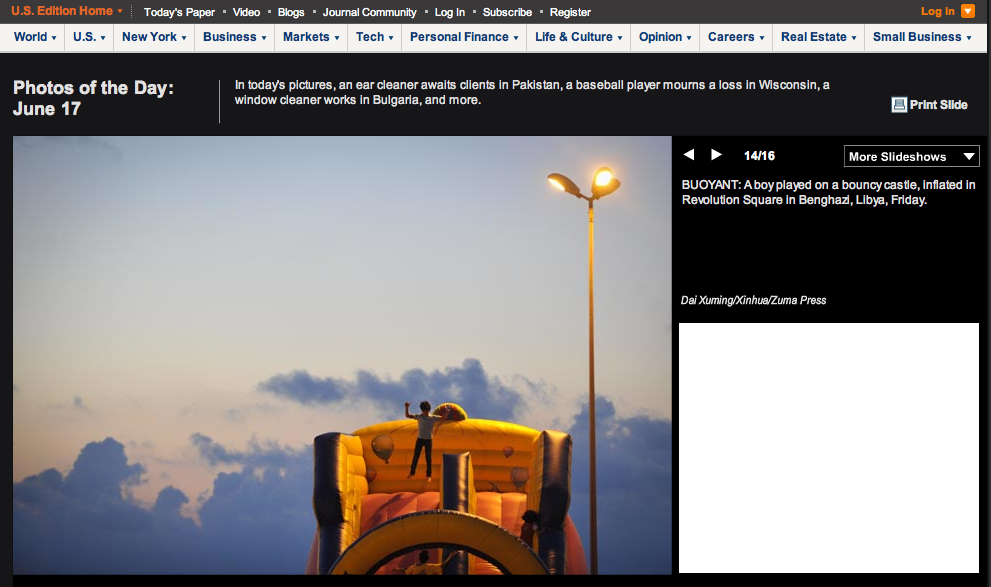Click the previous slide arrow icon
Screen dimensions: 991x587
[x=688, y=155]
